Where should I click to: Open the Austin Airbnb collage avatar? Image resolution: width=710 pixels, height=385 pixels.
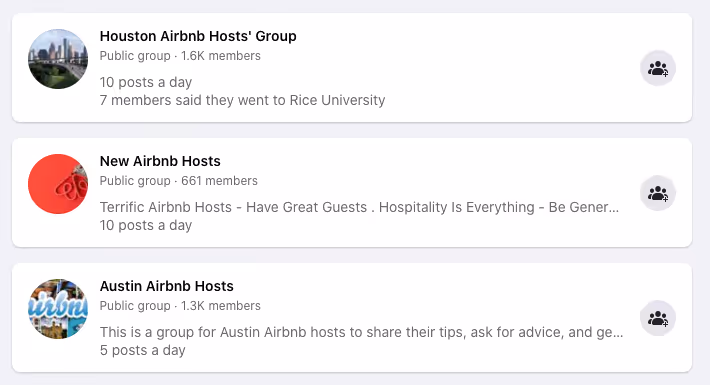click(58, 309)
